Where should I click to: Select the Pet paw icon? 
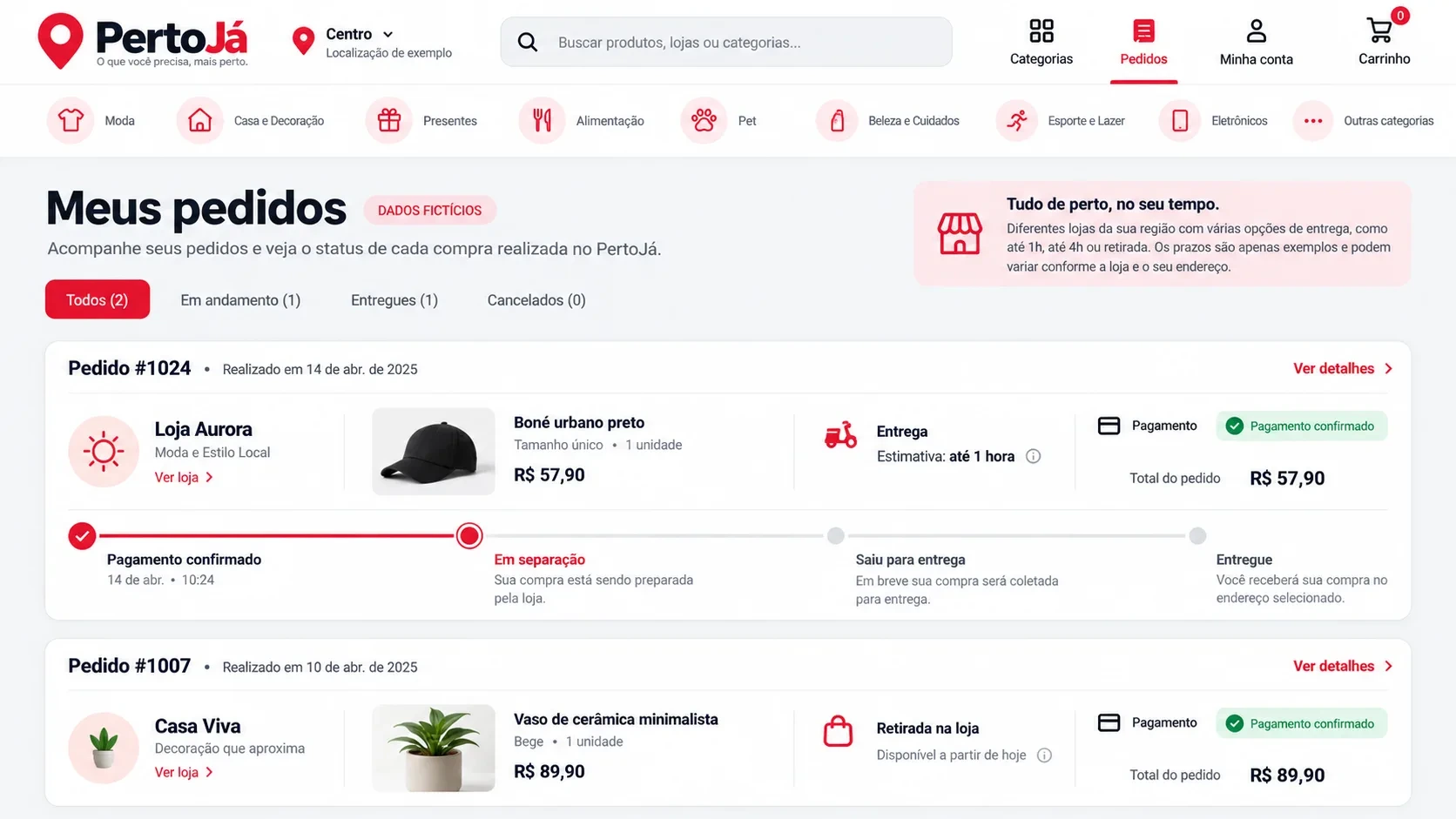coord(704,120)
